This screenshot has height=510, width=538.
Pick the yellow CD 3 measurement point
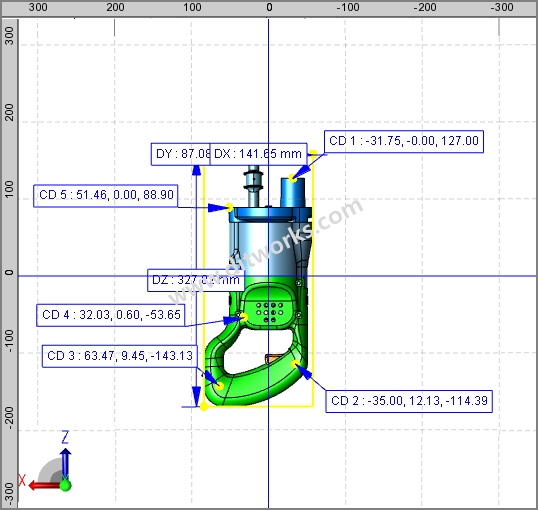220,386
